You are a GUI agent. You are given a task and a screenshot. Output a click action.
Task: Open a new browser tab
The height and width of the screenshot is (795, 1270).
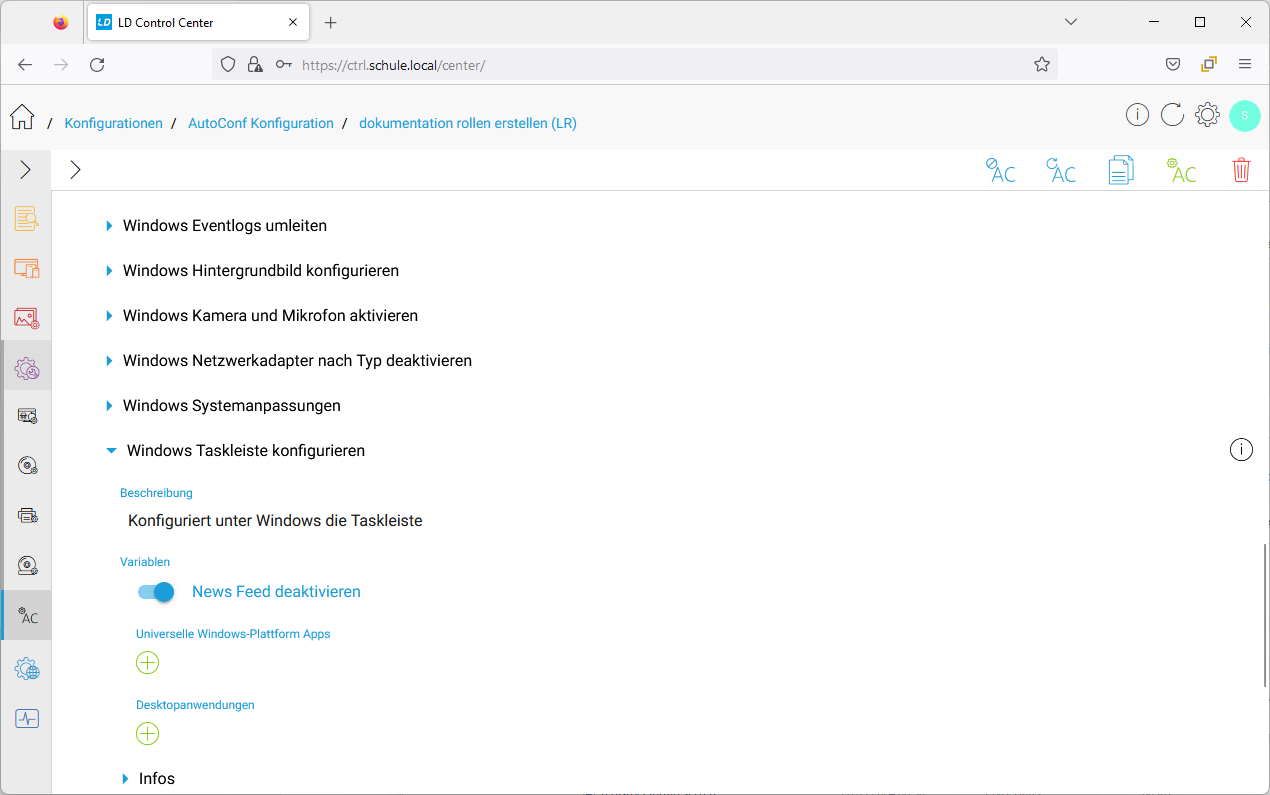(x=331, y=22)
